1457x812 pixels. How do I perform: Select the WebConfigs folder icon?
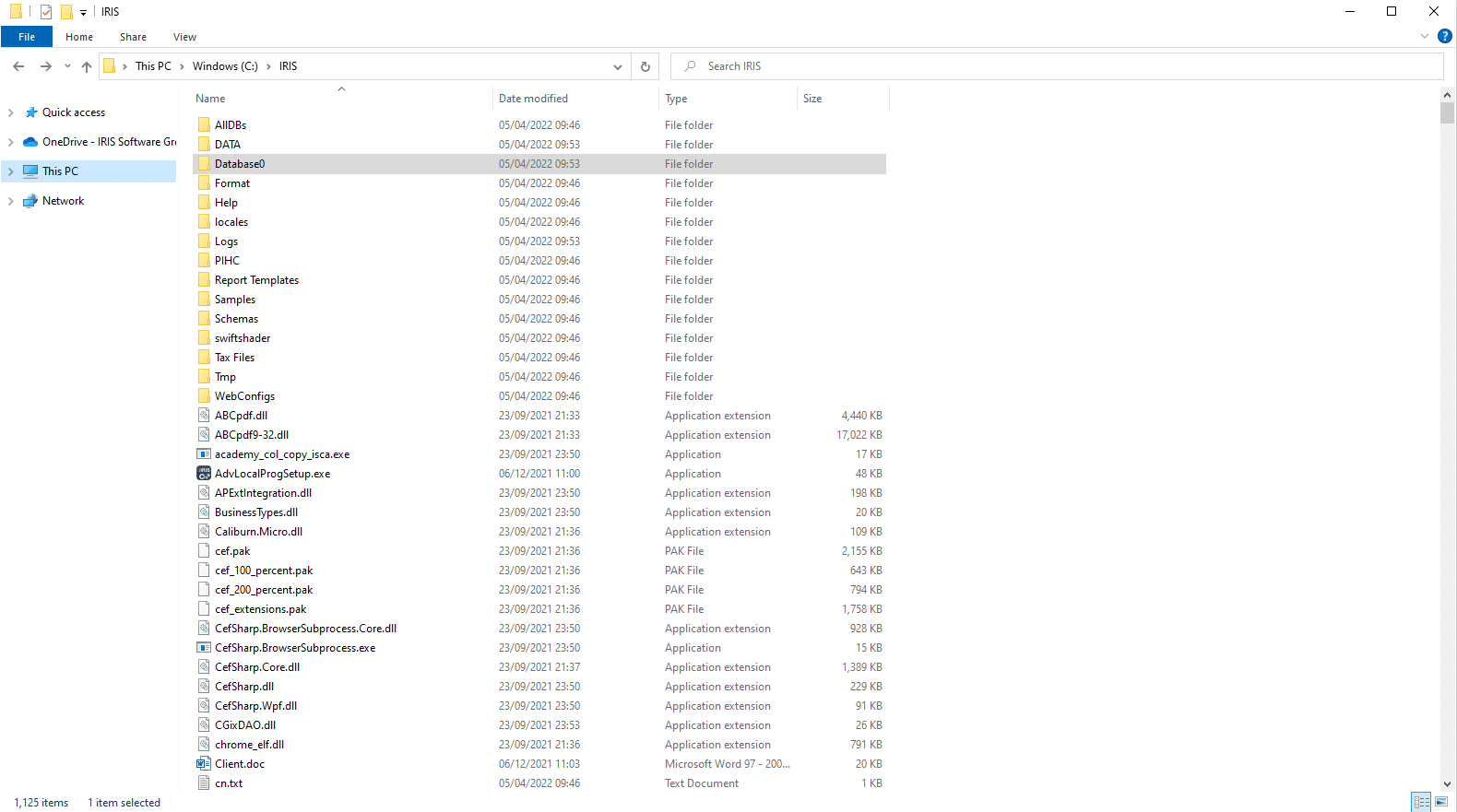pyautogui.click(x=204, y=395)
